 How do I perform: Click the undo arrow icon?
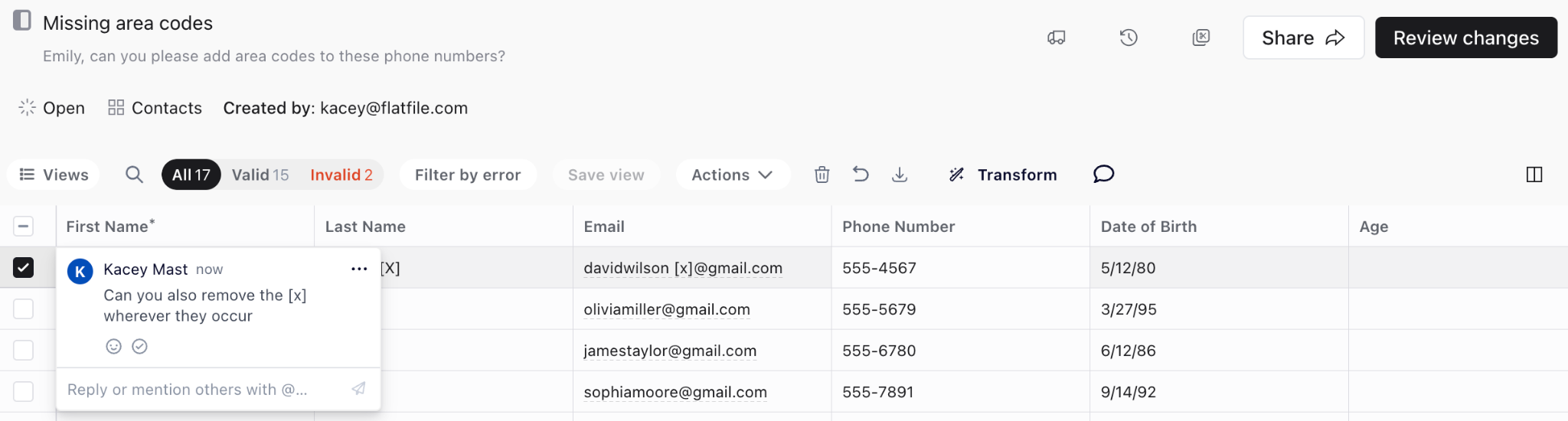click(861, 175)
